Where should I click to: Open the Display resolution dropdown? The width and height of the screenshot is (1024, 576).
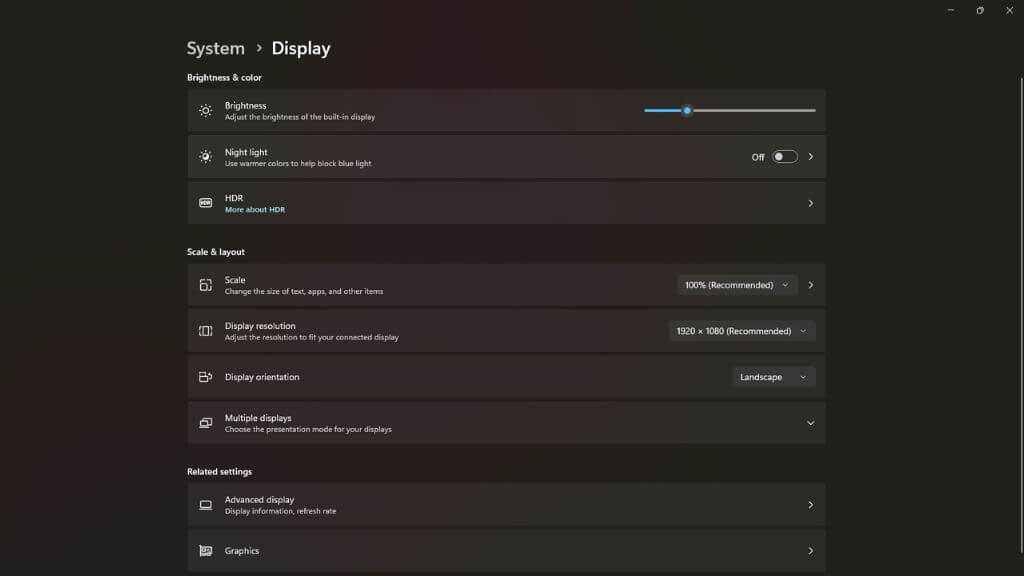point(741,331)
